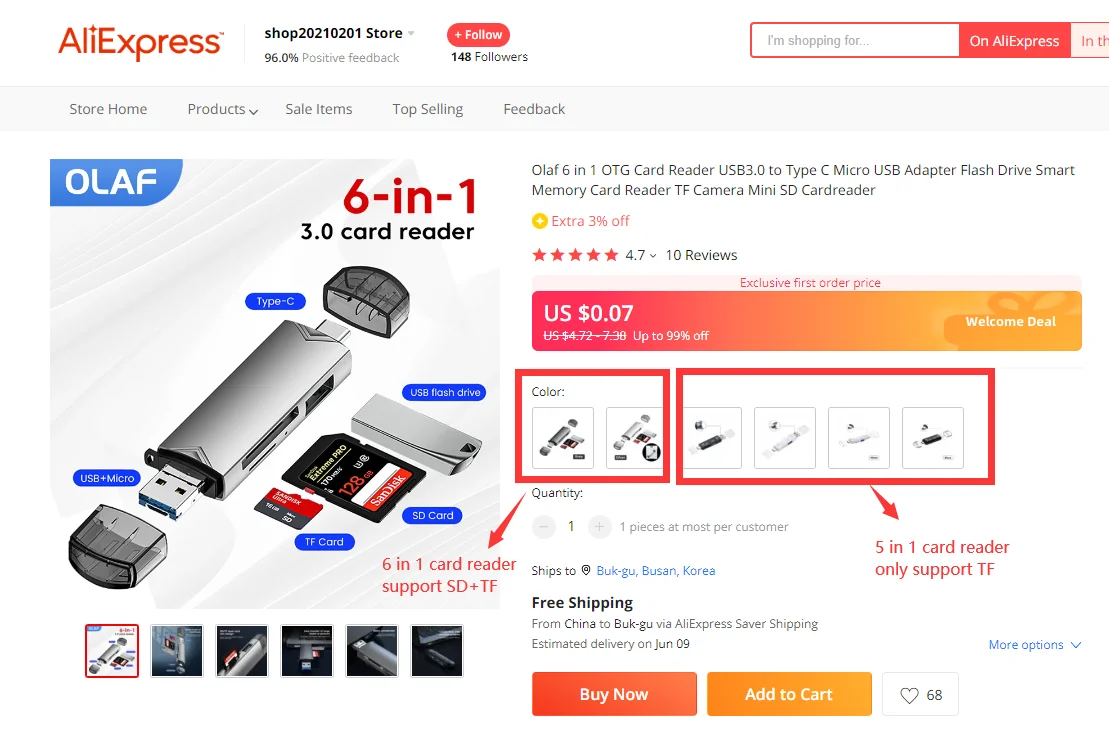Expand More options for shipping
This screenshot has width=1109, height=736.
click(x=1035, y=644)
